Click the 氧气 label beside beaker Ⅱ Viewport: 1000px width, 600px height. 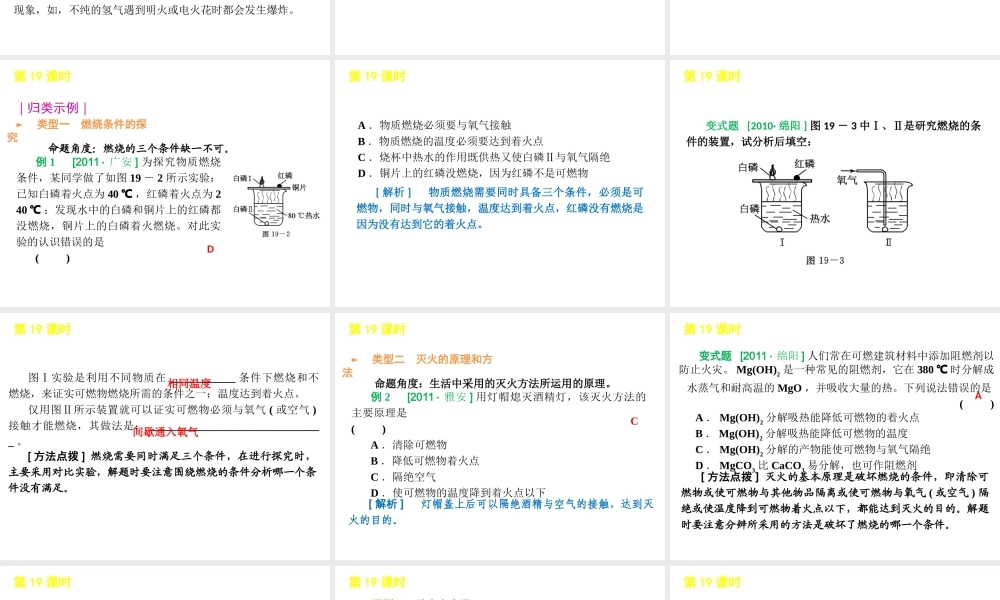pos(847,180)
